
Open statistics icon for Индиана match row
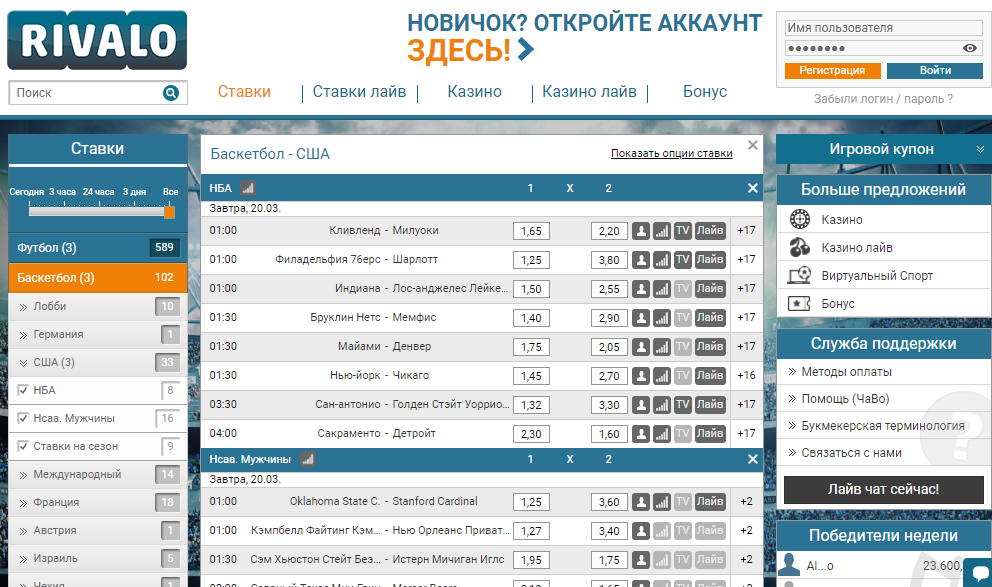[662, 289]
